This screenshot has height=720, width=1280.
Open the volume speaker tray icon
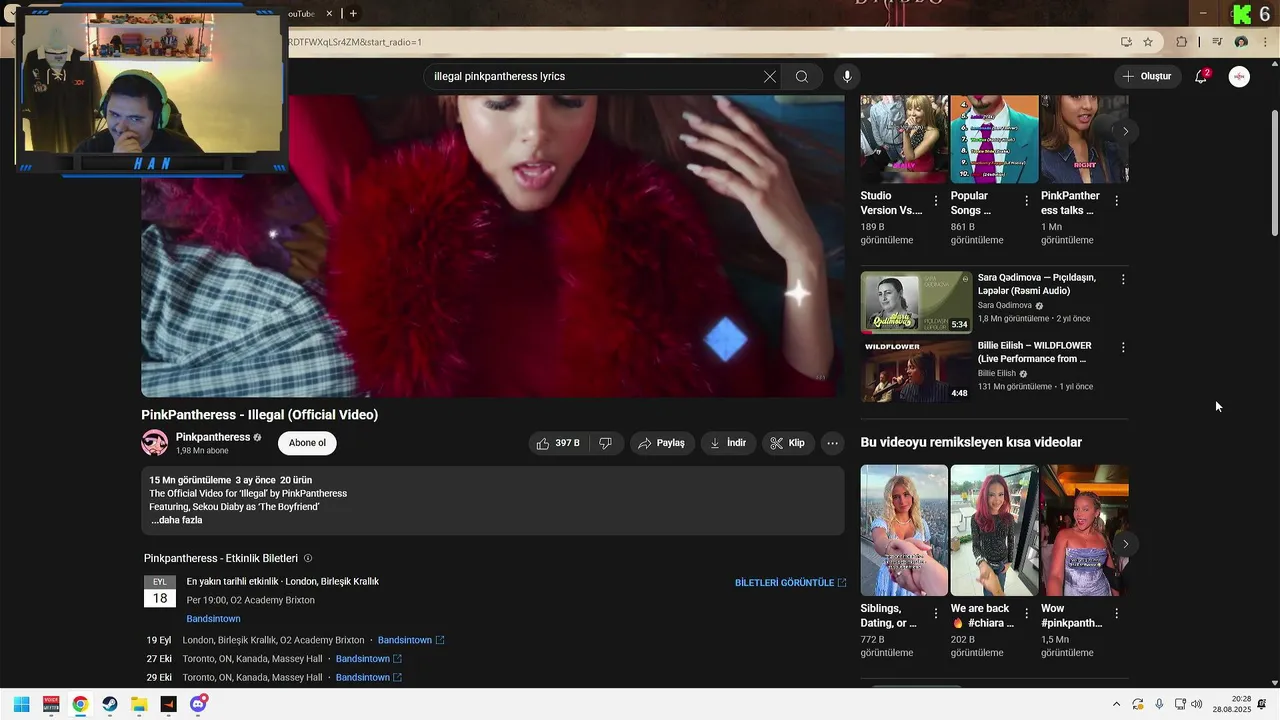(1197, 704)
